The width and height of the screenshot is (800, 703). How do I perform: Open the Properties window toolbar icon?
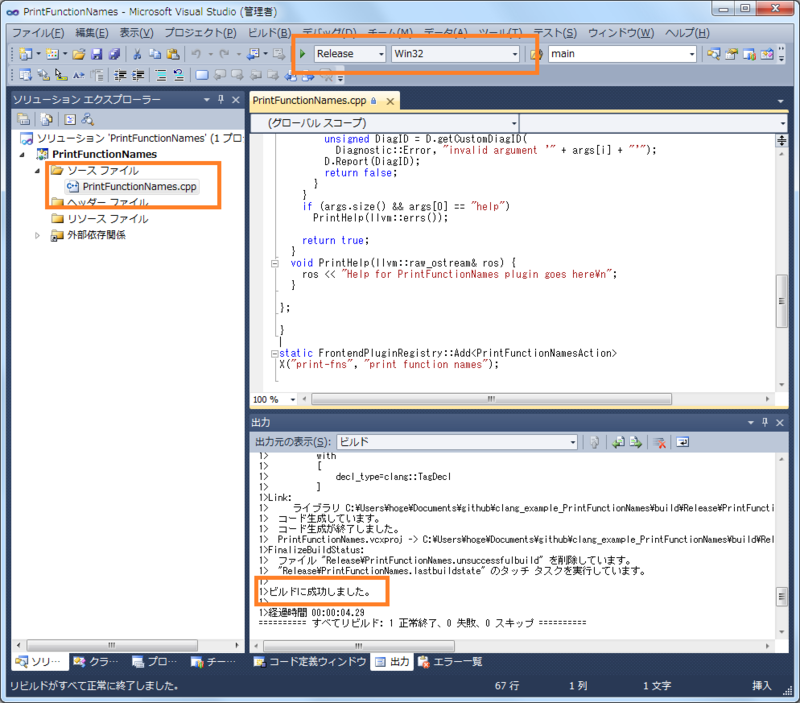point(731,54)
